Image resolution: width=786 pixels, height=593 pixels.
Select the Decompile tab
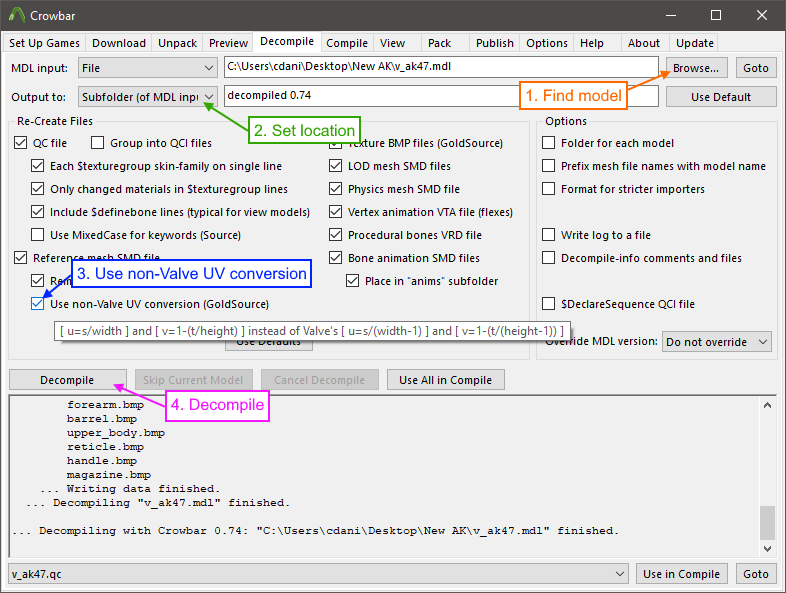point(287,42)
